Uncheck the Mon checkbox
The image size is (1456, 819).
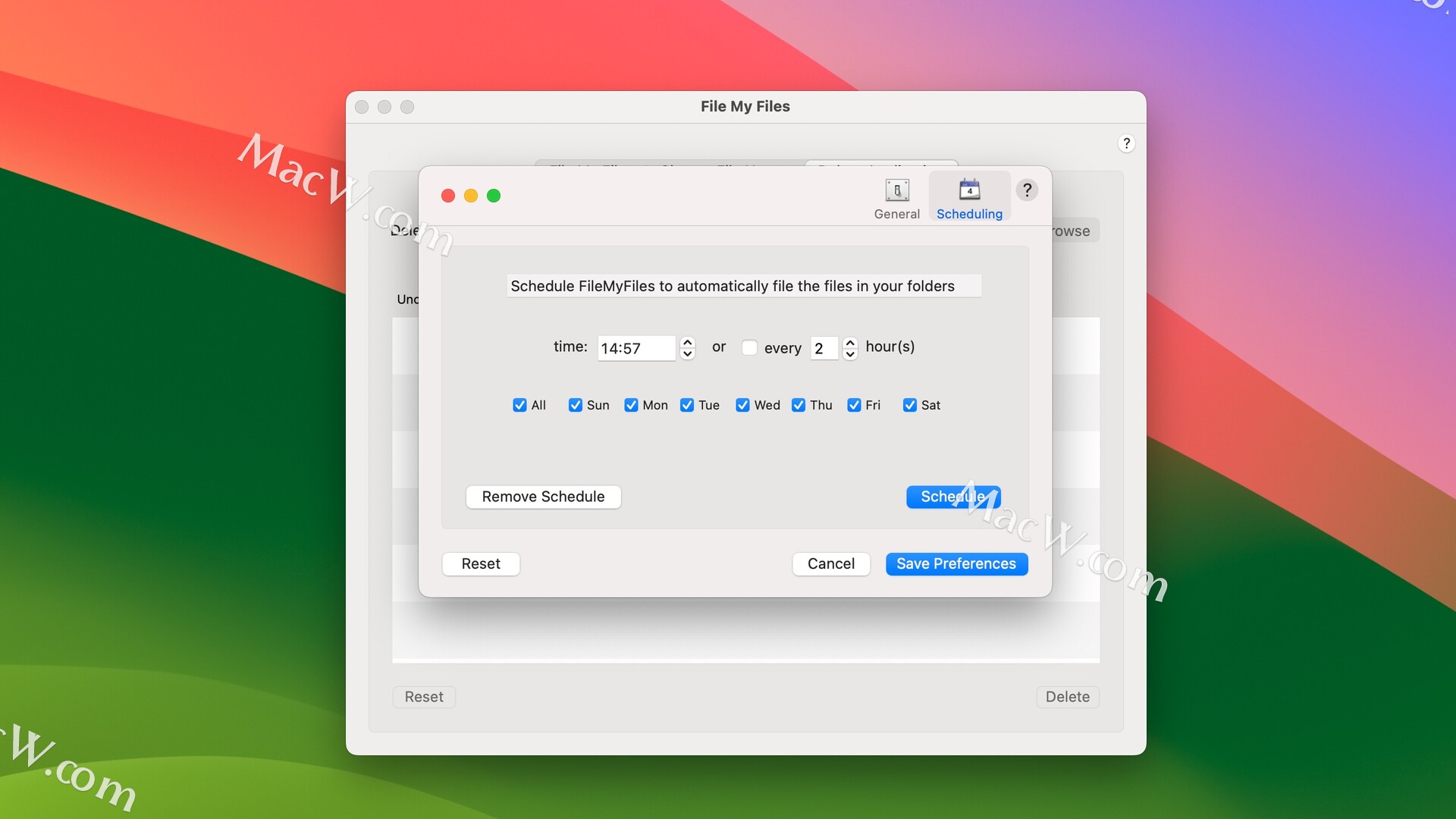point(631,405)
